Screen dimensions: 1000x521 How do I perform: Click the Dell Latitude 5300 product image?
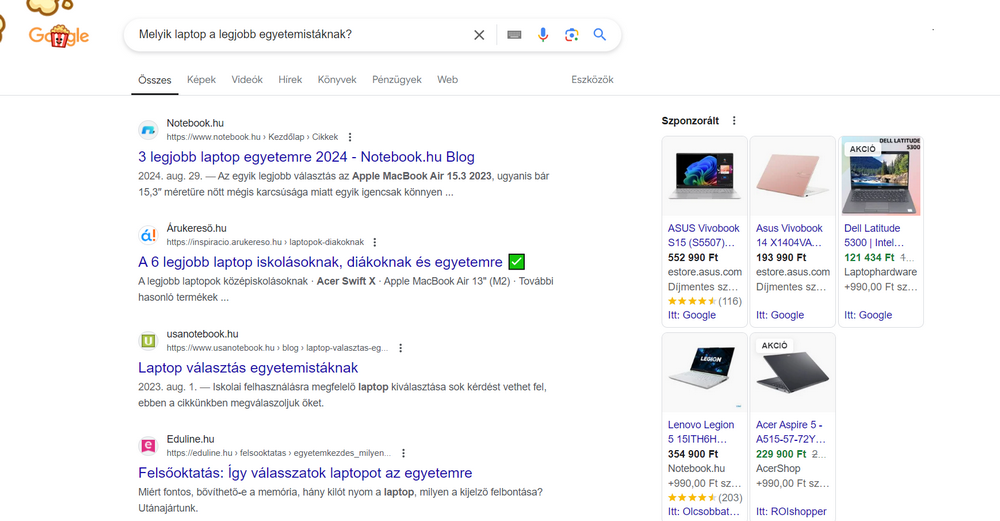[881, 176]
